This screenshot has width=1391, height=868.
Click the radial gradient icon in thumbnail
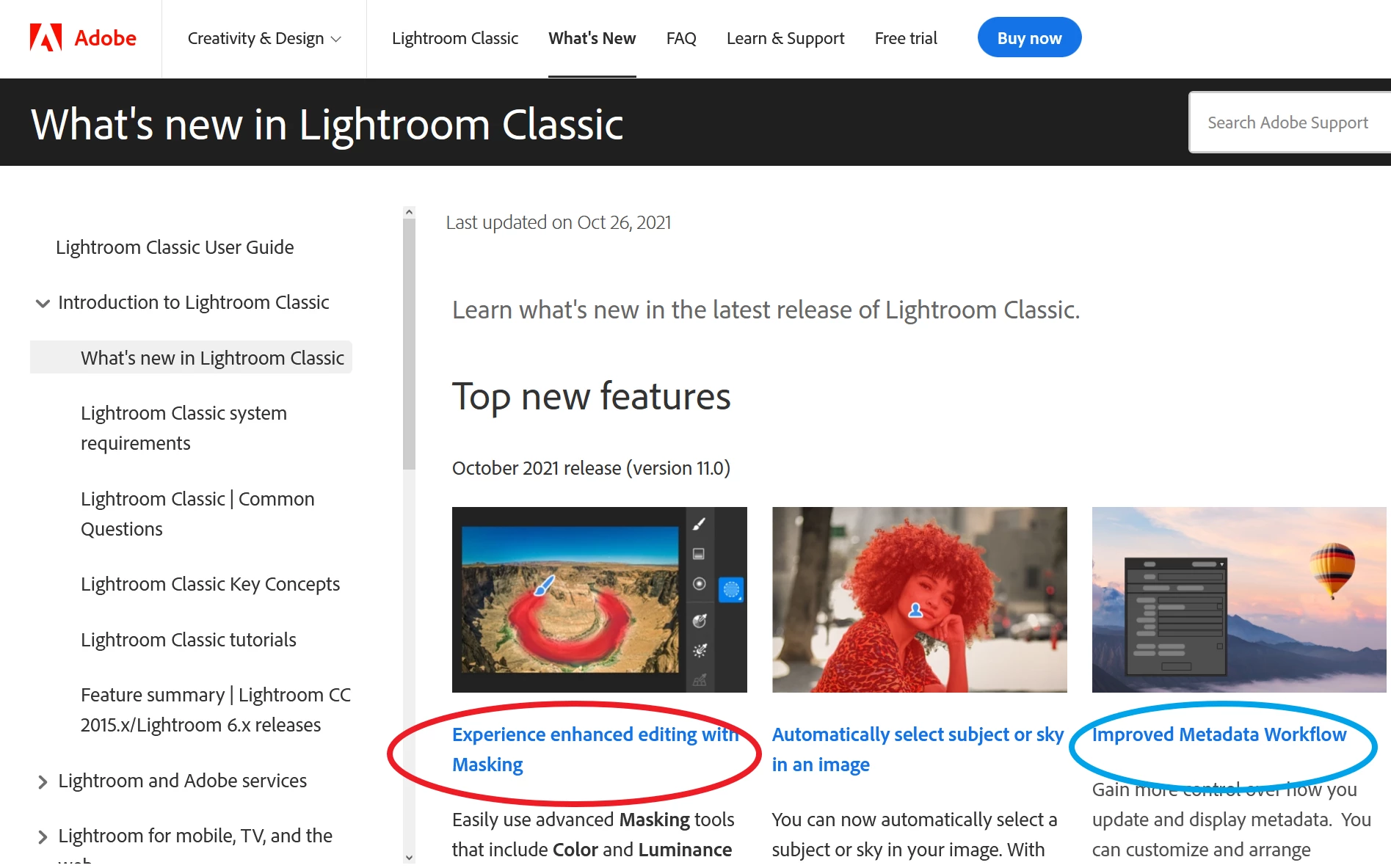[699, 584]
